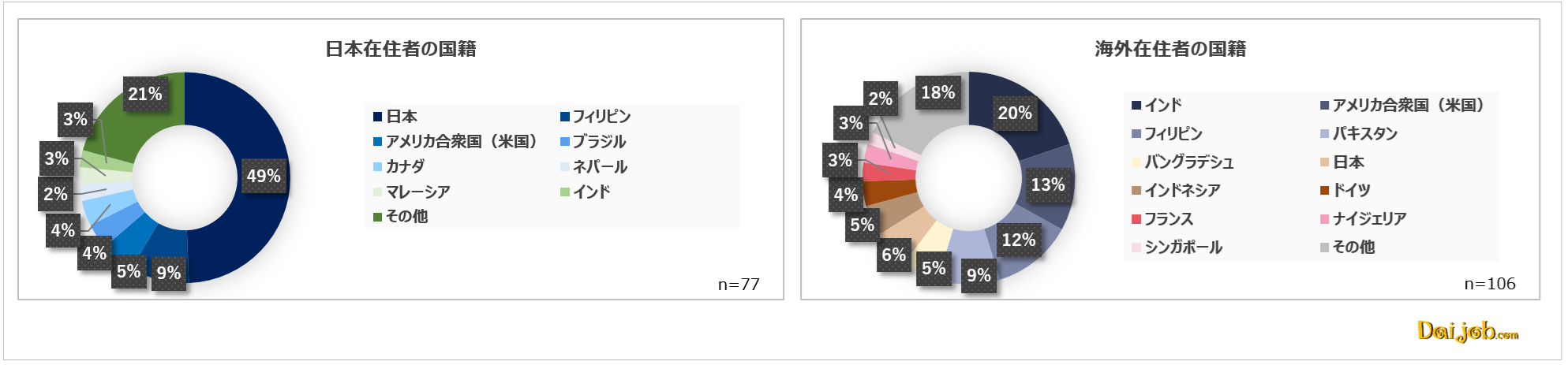The height and width of the screenshot is (365, 1568).
Task: Select ナイジェリア legend entry
Action: [1364, 219]
